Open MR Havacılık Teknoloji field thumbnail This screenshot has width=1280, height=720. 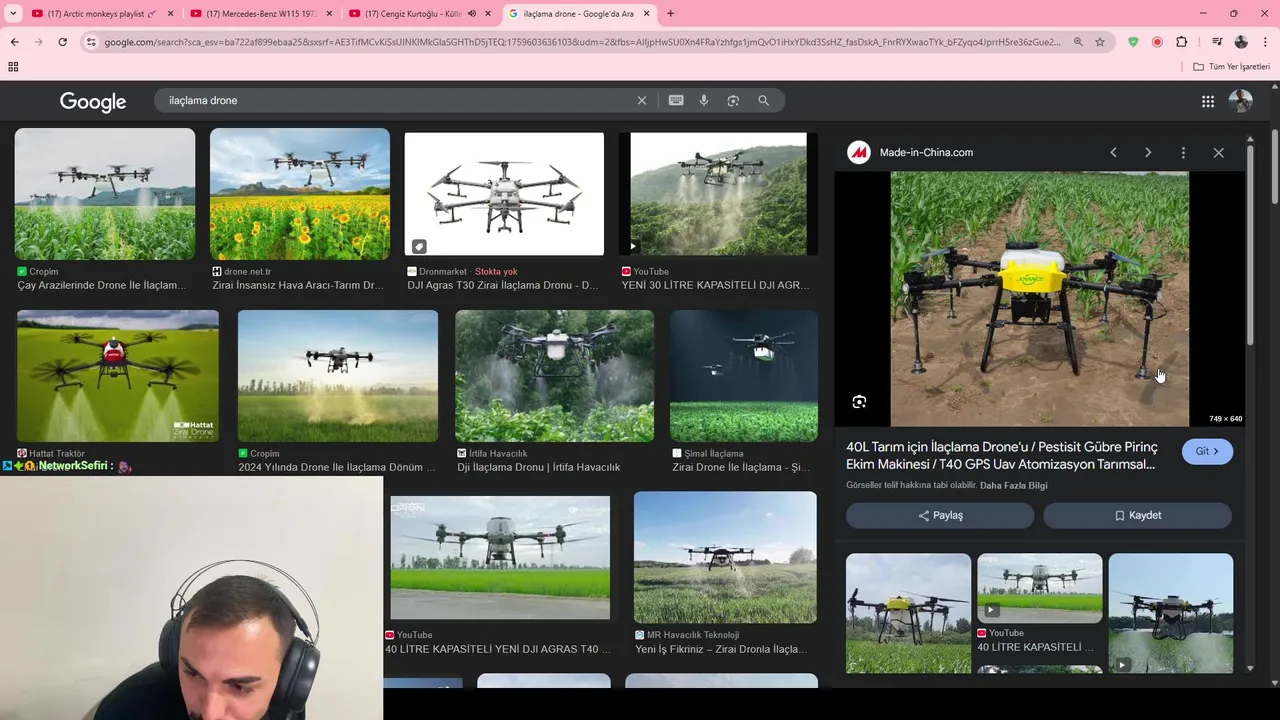[725, 557]
